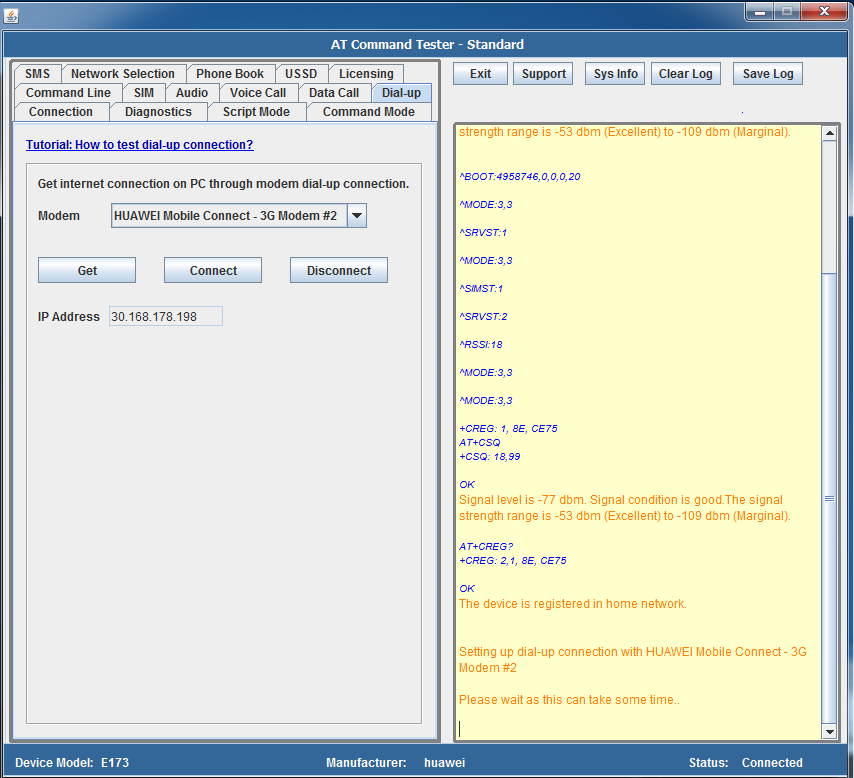Click the Get button
The image size is (854, 778).
pyautogui.click(x=87, y=270)
